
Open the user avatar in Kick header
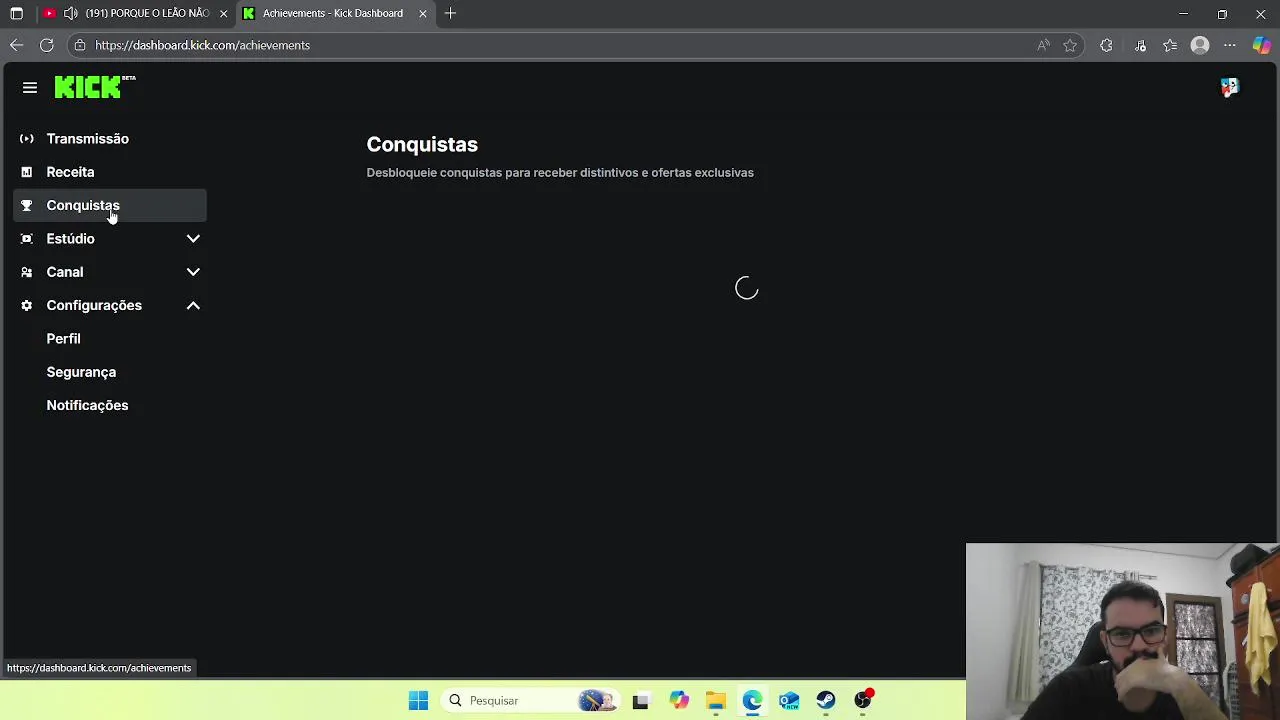click(1229, 88)
